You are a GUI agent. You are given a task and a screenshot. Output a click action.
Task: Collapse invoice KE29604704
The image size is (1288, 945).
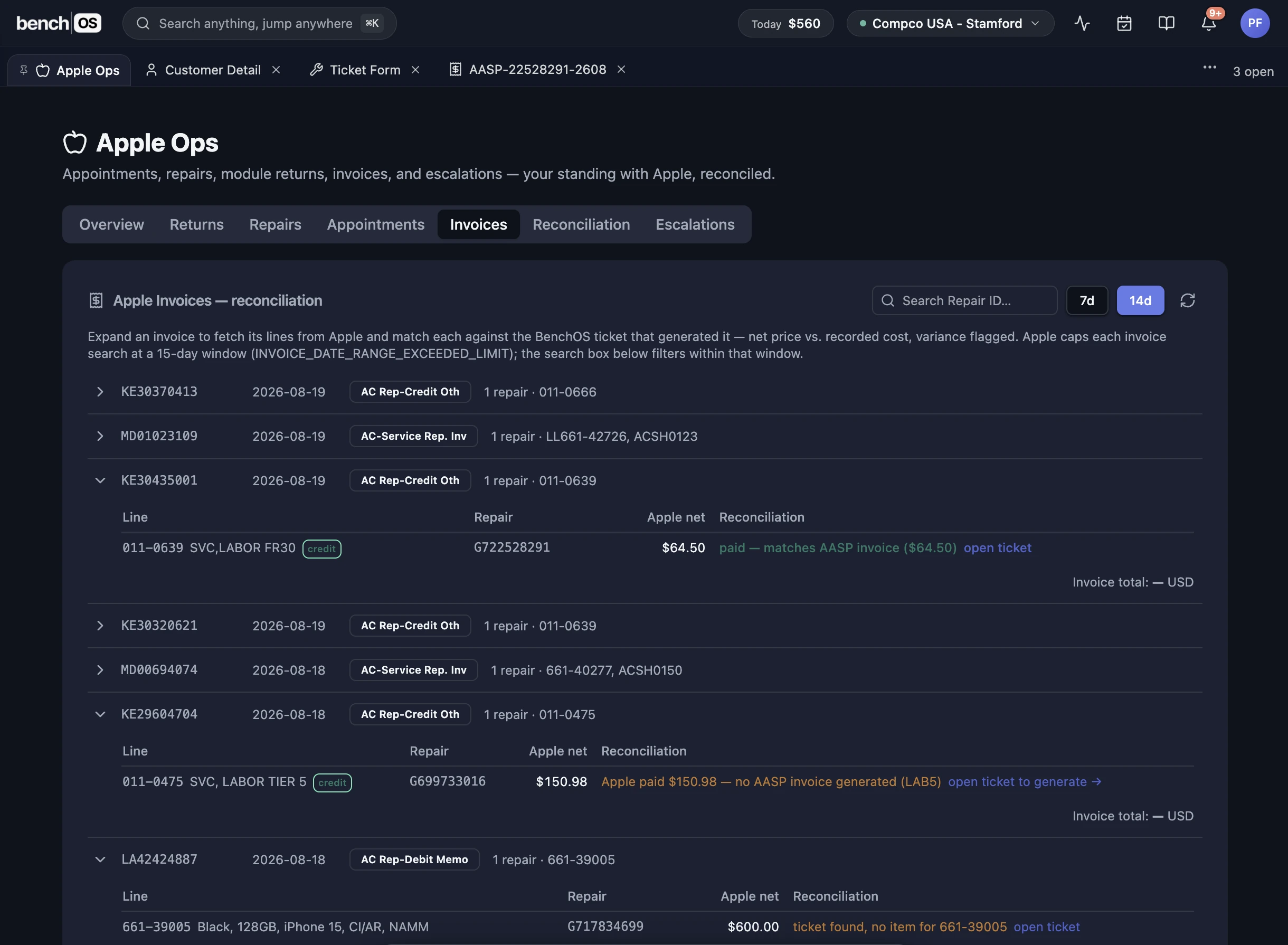tap(100, 714)
